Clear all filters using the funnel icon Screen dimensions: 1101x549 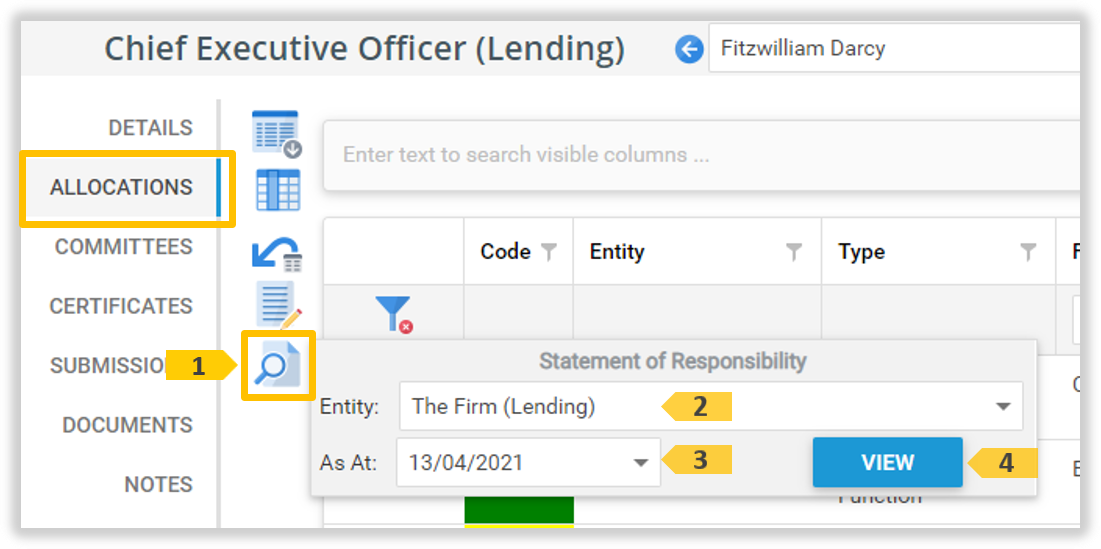[x=394, y=314]
